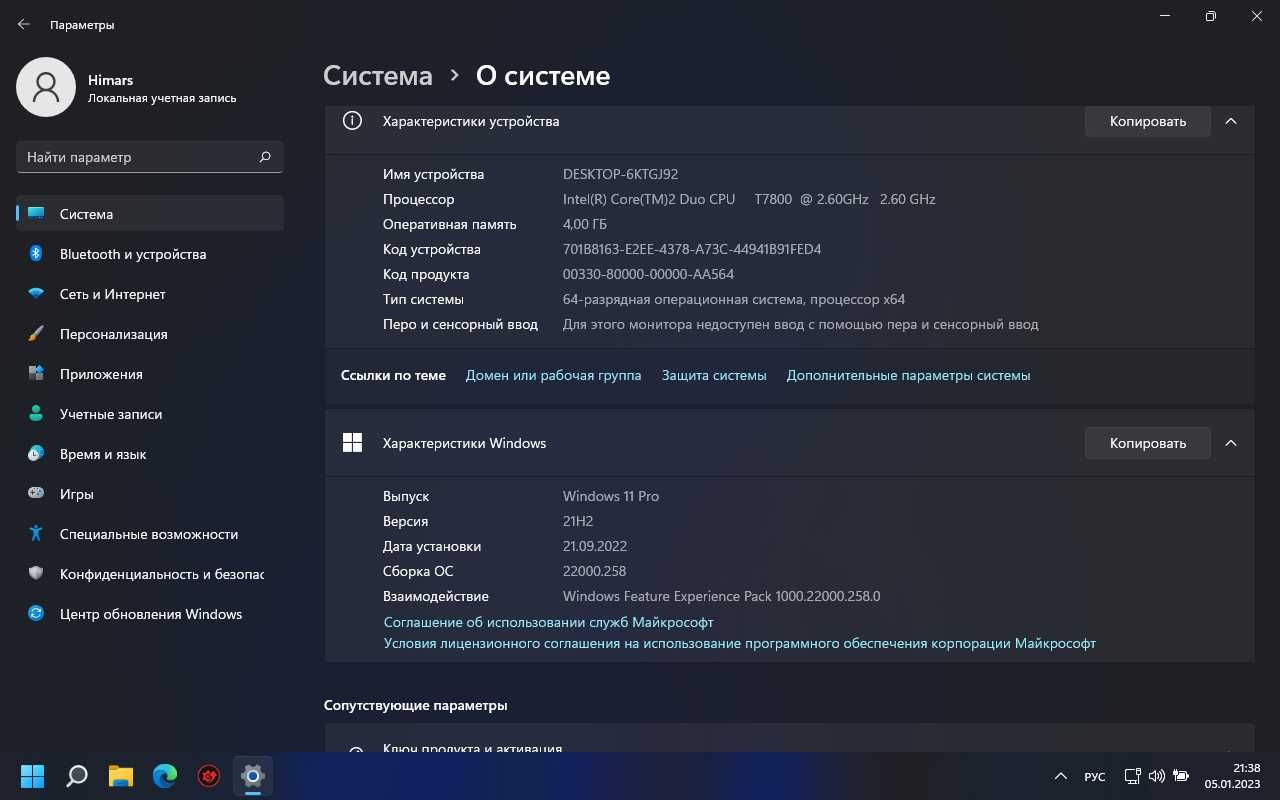The height and width of the screenshot is (800, 1280).
Task: Select Система in sidebar
Action: [150, 214]
